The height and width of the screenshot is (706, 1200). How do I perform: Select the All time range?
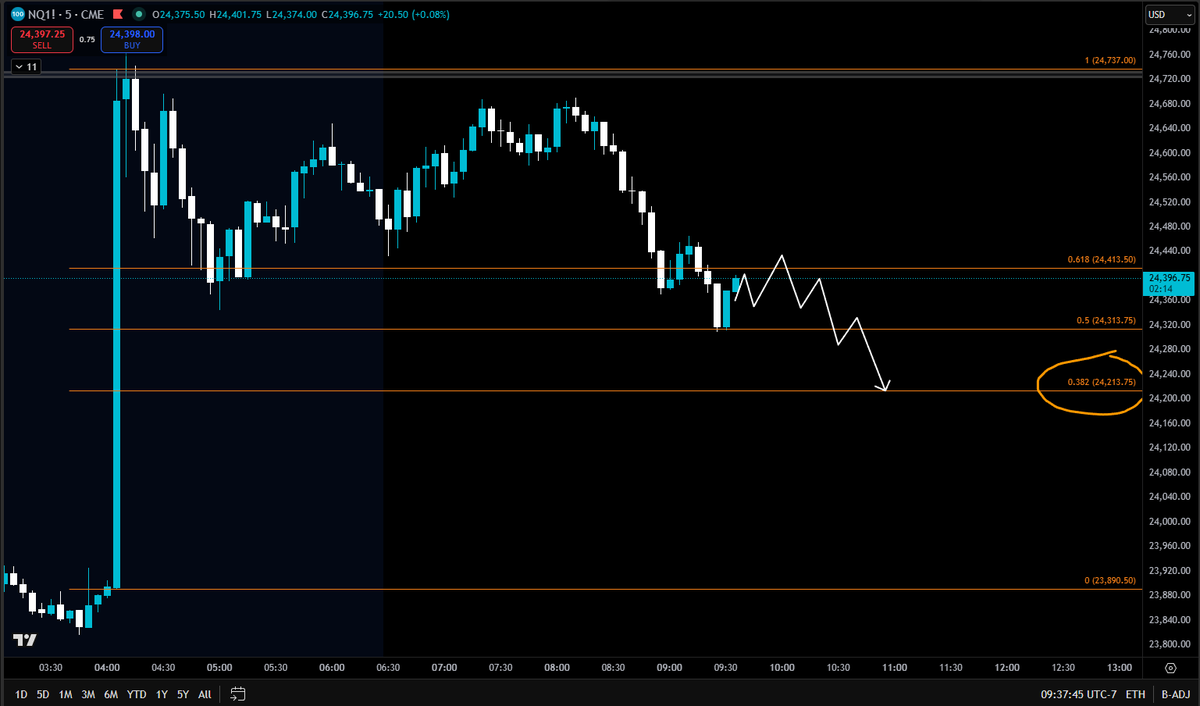point(205,693)
